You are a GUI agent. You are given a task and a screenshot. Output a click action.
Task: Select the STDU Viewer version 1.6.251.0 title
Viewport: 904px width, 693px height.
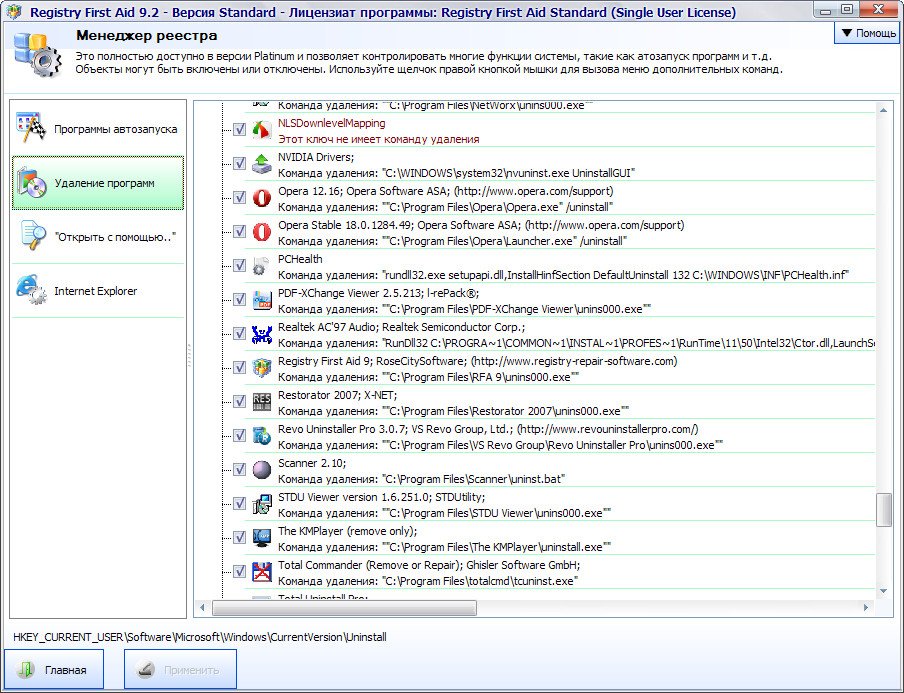point(382,497)
